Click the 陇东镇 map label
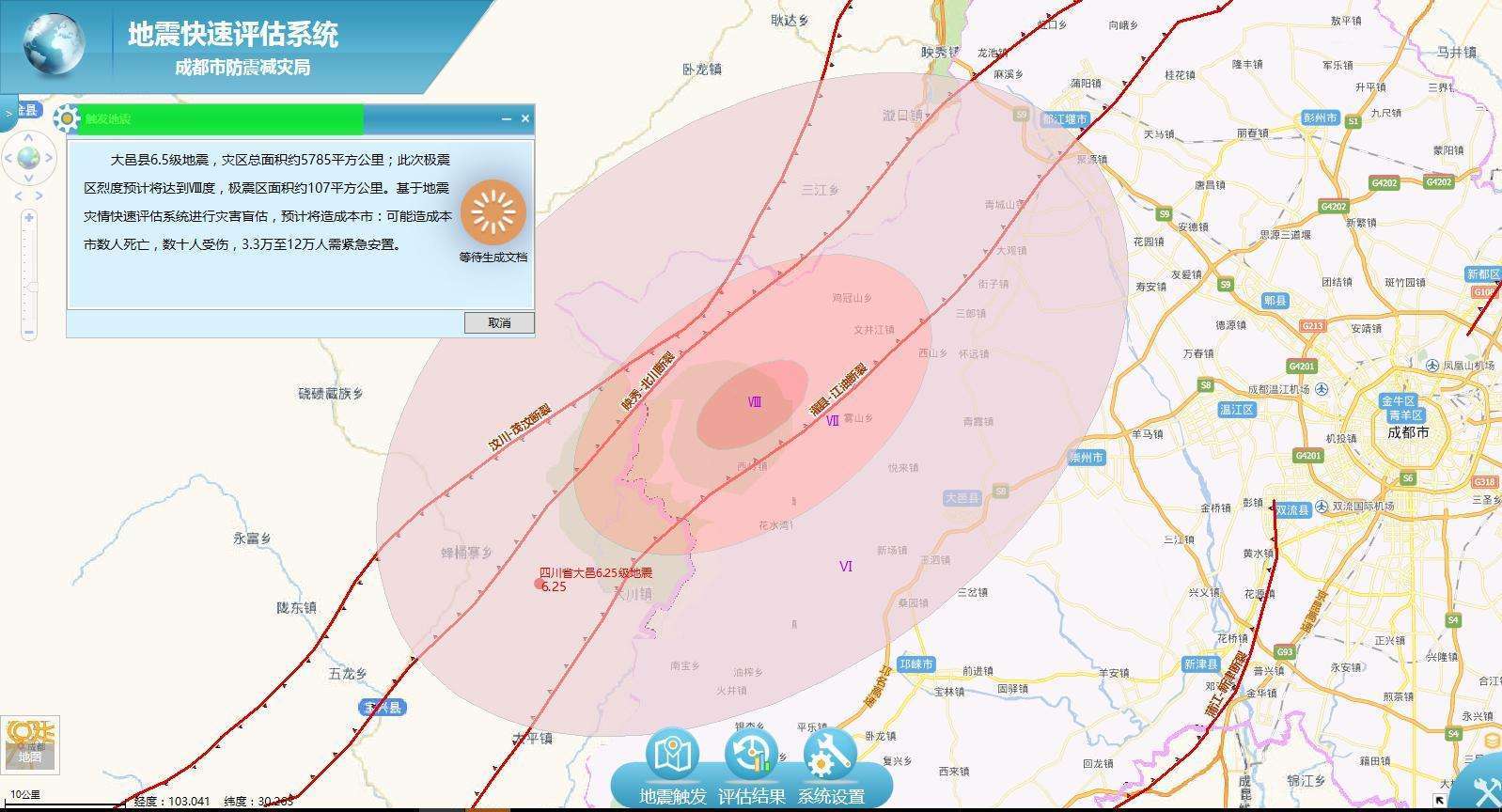This screenshot has width=1502, height=812. coord(296,608)
